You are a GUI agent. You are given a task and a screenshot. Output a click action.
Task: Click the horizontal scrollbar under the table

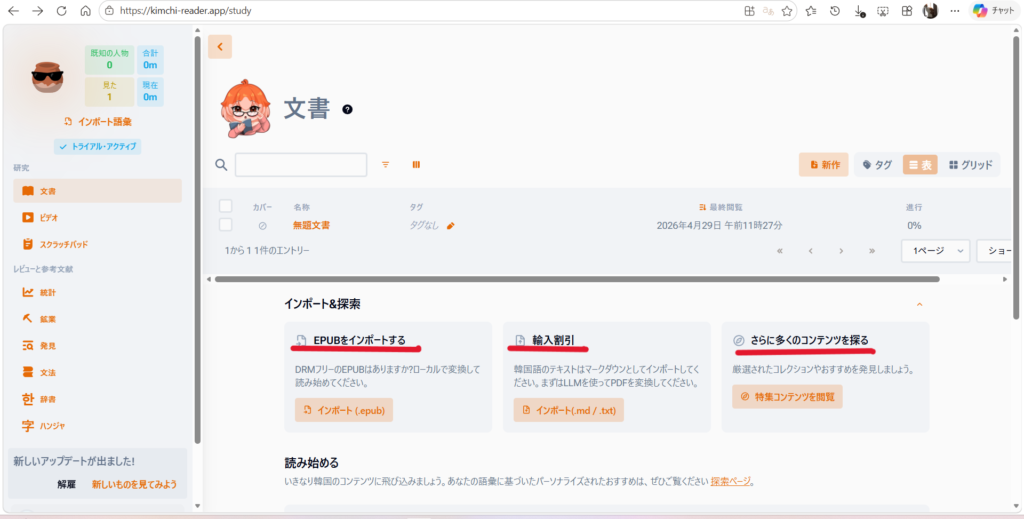[x=576, y=279]
